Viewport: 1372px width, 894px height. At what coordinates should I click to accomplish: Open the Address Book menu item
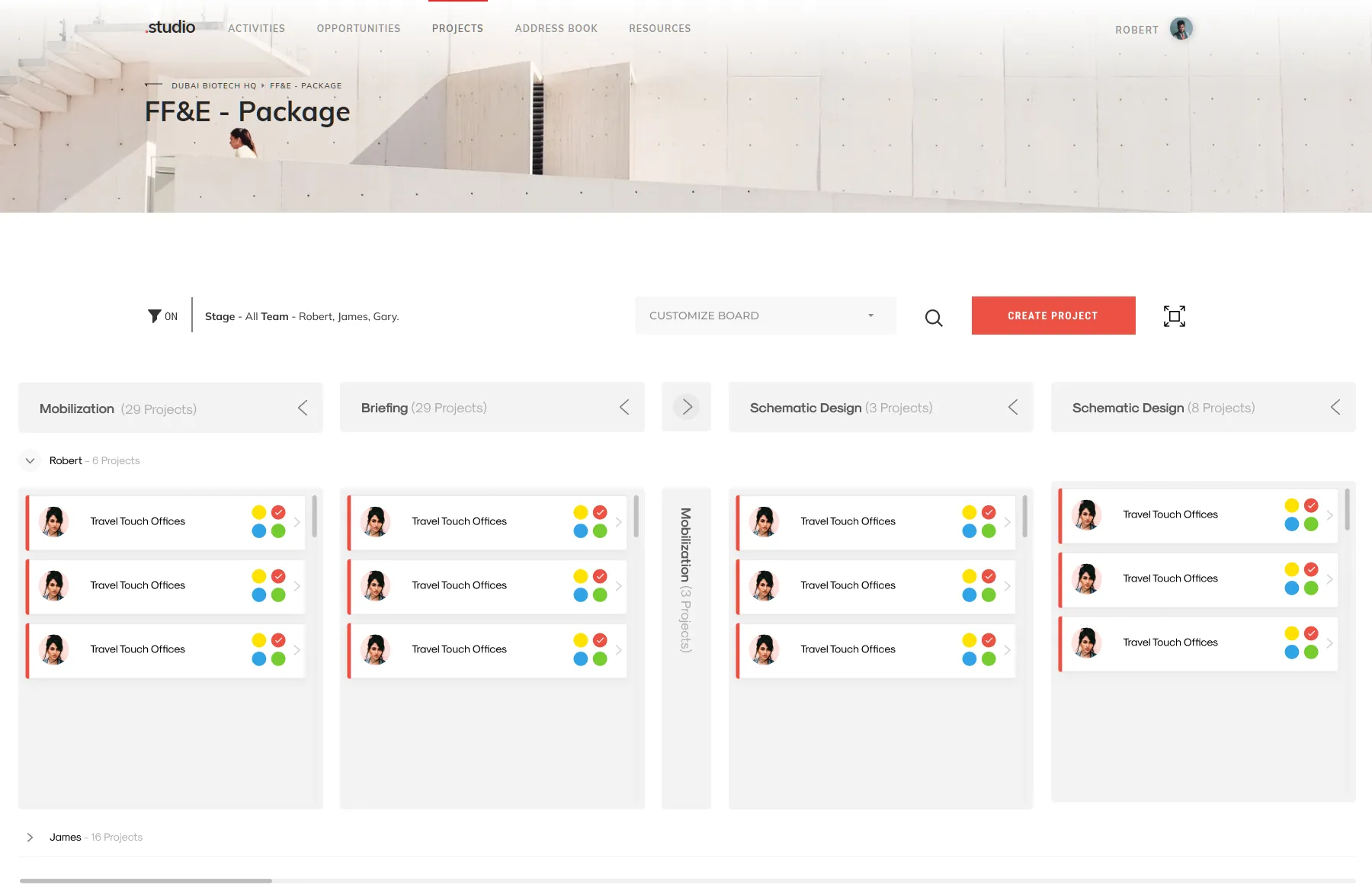(x=556, y=28)
